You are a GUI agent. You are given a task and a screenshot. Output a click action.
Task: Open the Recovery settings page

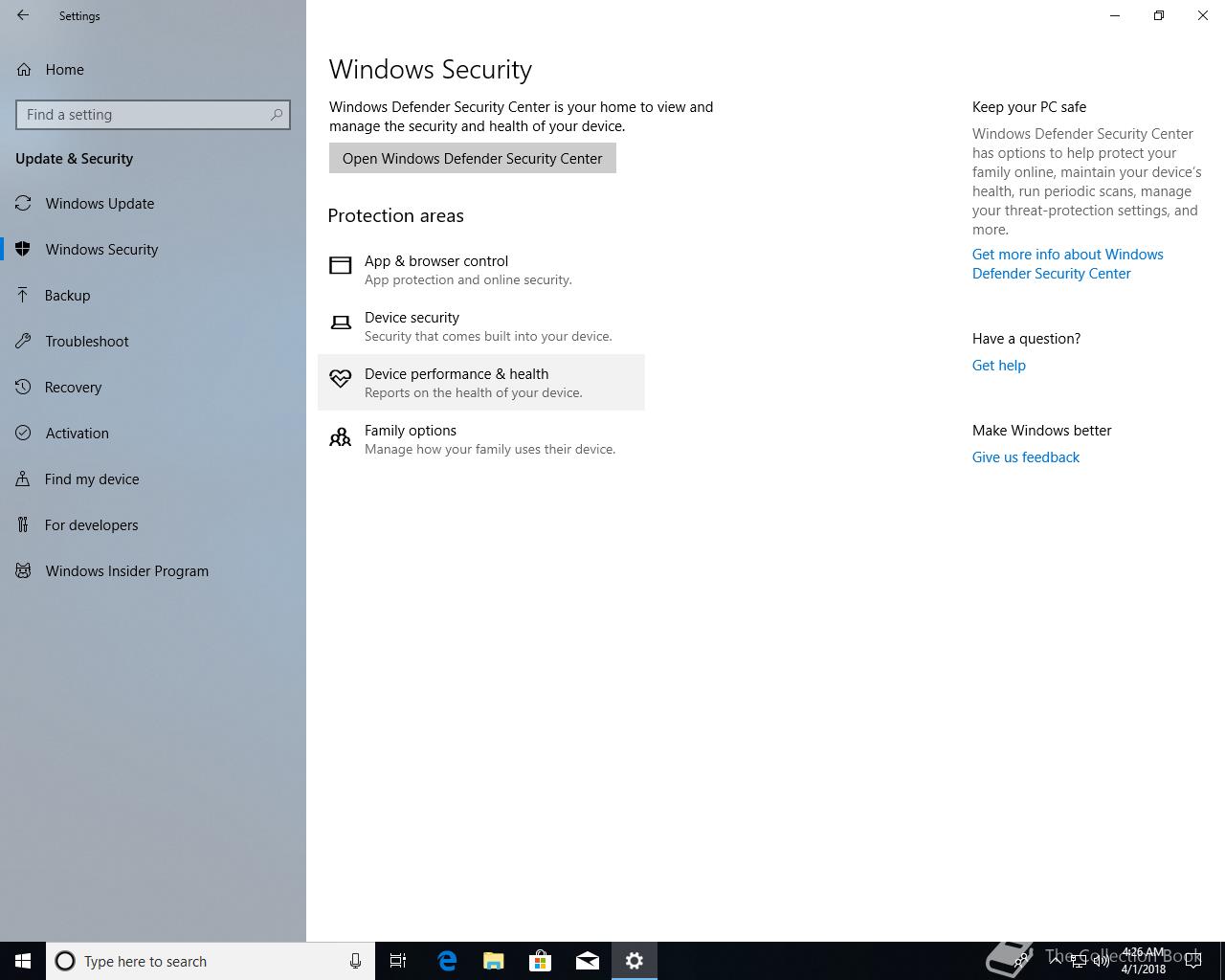click(x=153, y=387)
